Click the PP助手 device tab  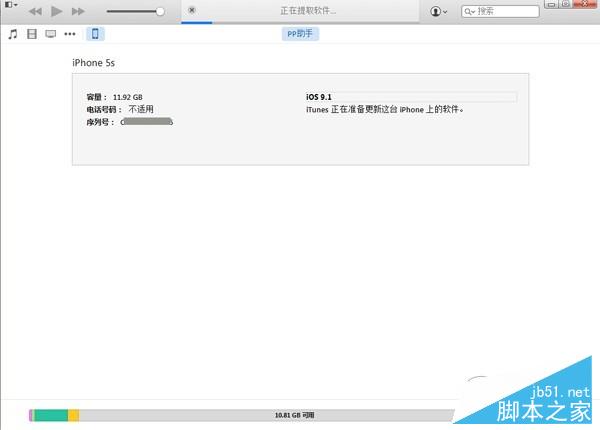click(300, 34)
